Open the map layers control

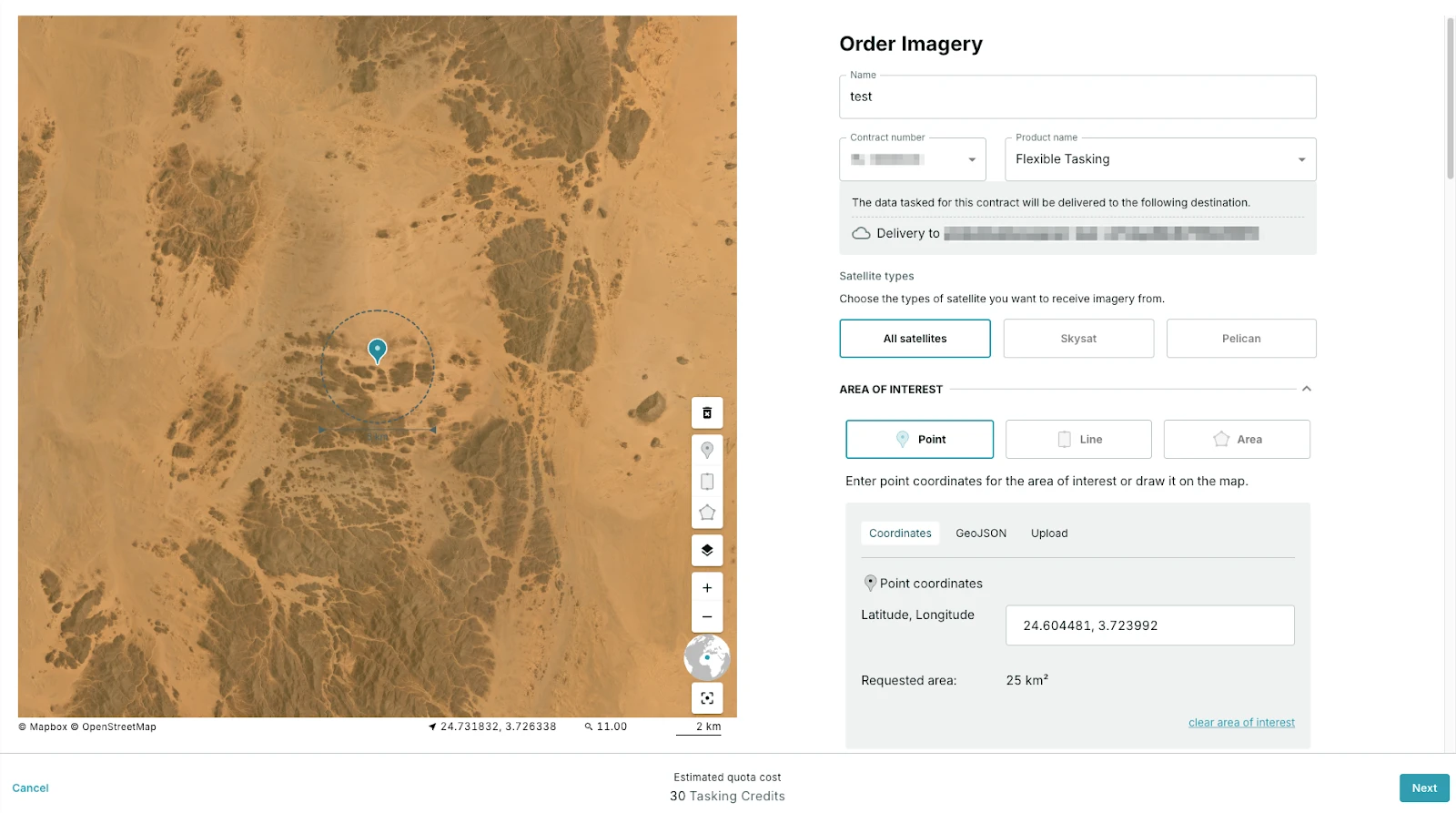(x=707, y=551)
